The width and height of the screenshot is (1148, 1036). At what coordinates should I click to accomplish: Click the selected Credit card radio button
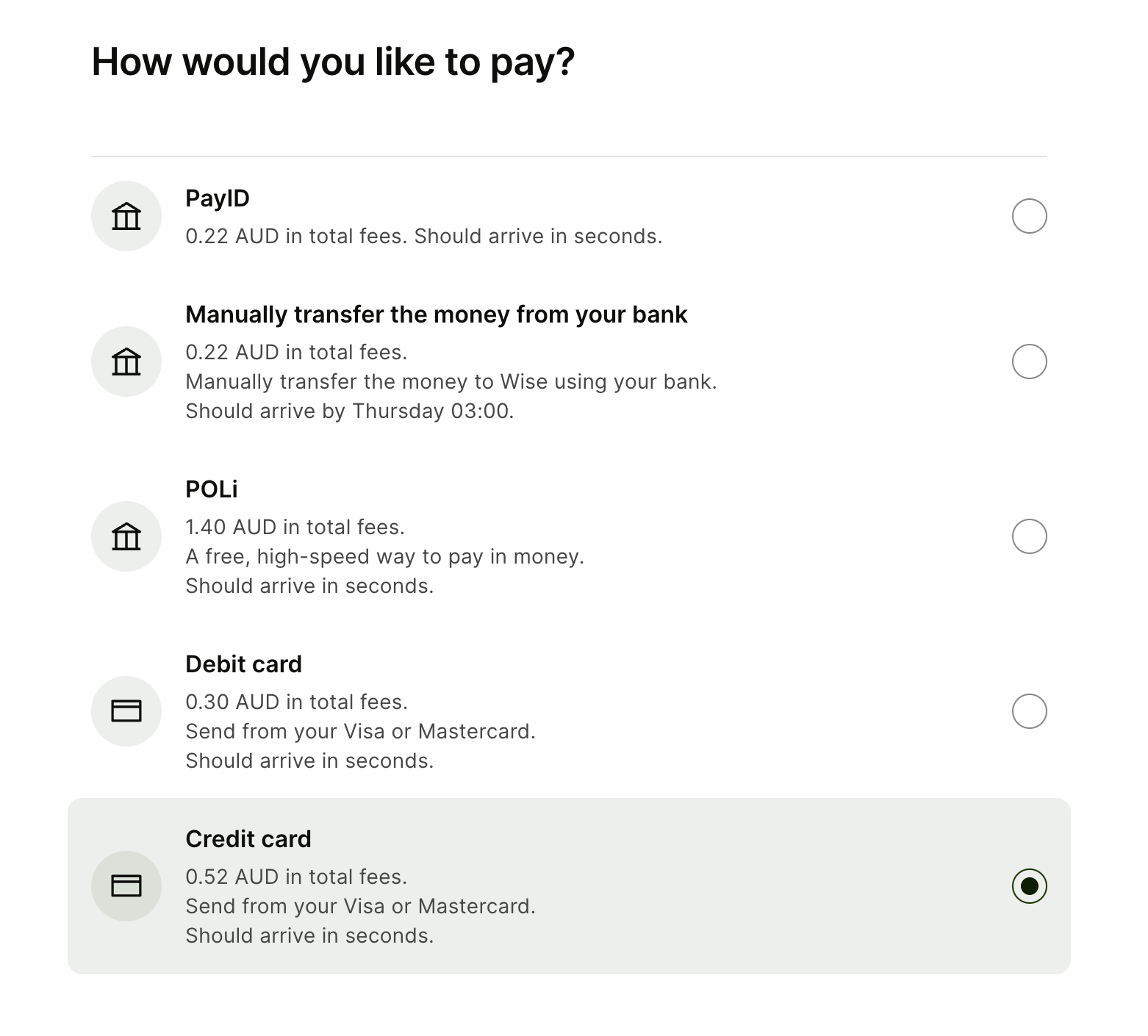pyautogui.click(x=1029, y=886)
